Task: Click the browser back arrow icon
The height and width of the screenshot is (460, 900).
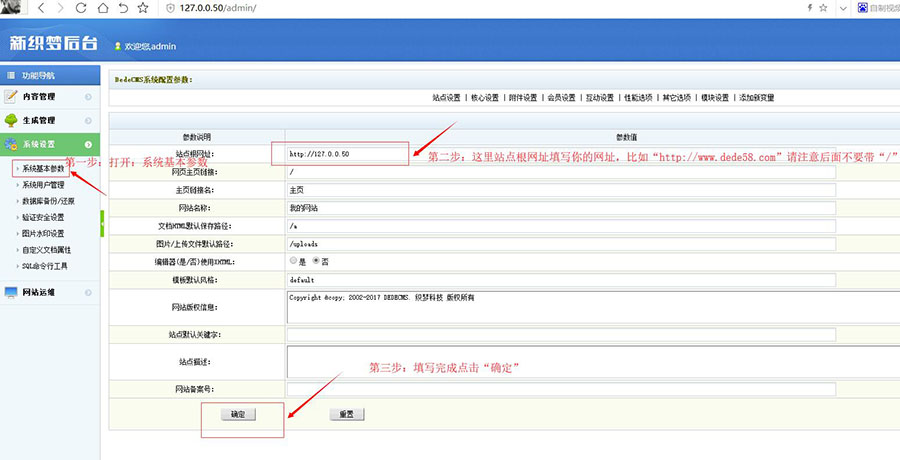Action: pyautogui.click(x=41, y=8)
